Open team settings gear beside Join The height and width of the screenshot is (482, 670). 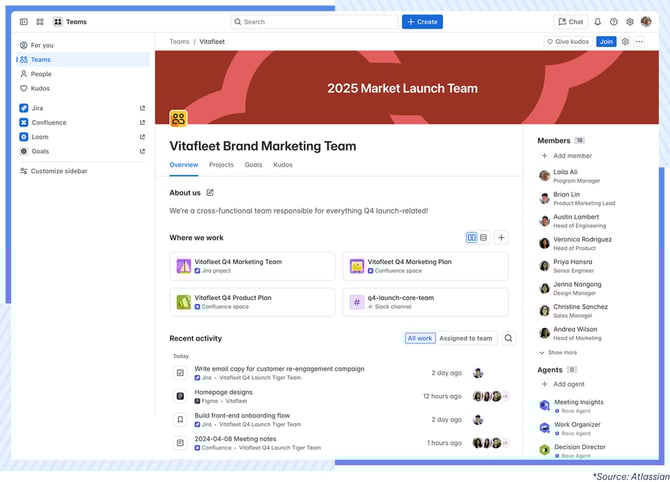tap(625, 41)
